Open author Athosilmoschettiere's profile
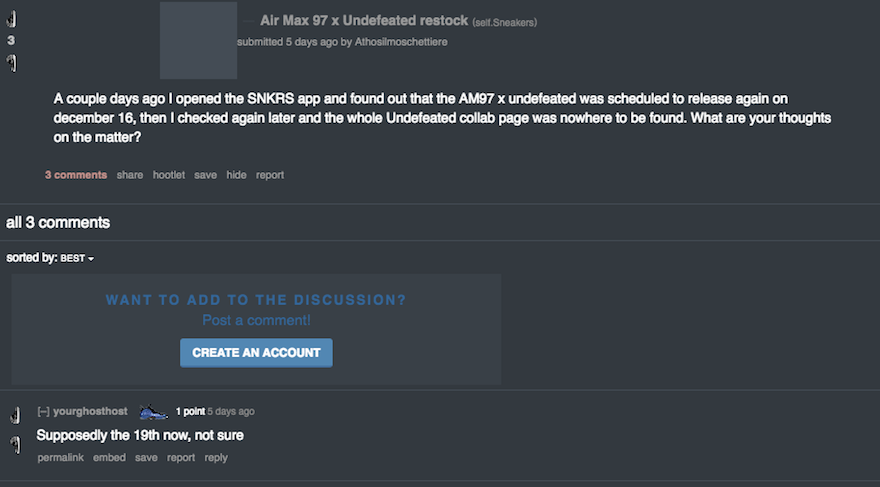The width and height of the screenshot is (880, 487). click(401, 42)
